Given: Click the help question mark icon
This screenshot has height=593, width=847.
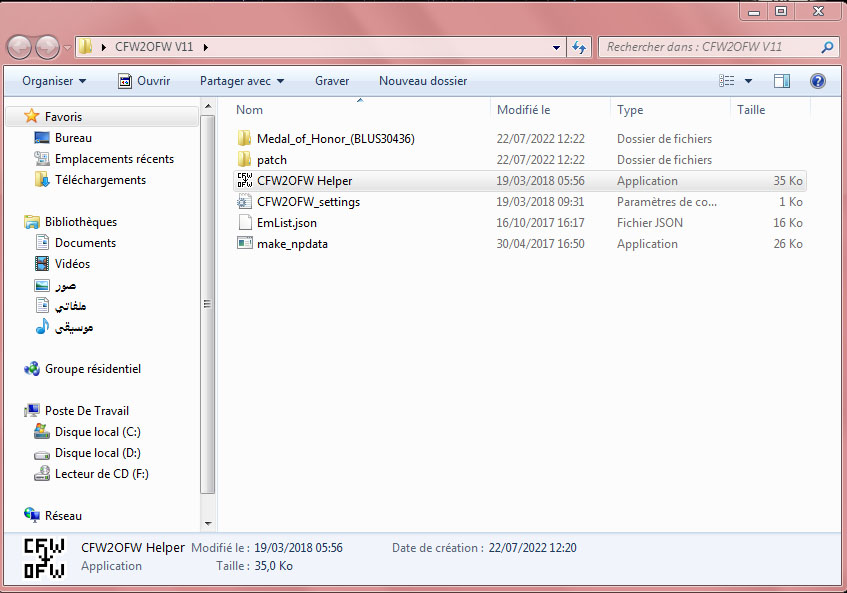Looking at the screenshot, I should coord(817,81).
